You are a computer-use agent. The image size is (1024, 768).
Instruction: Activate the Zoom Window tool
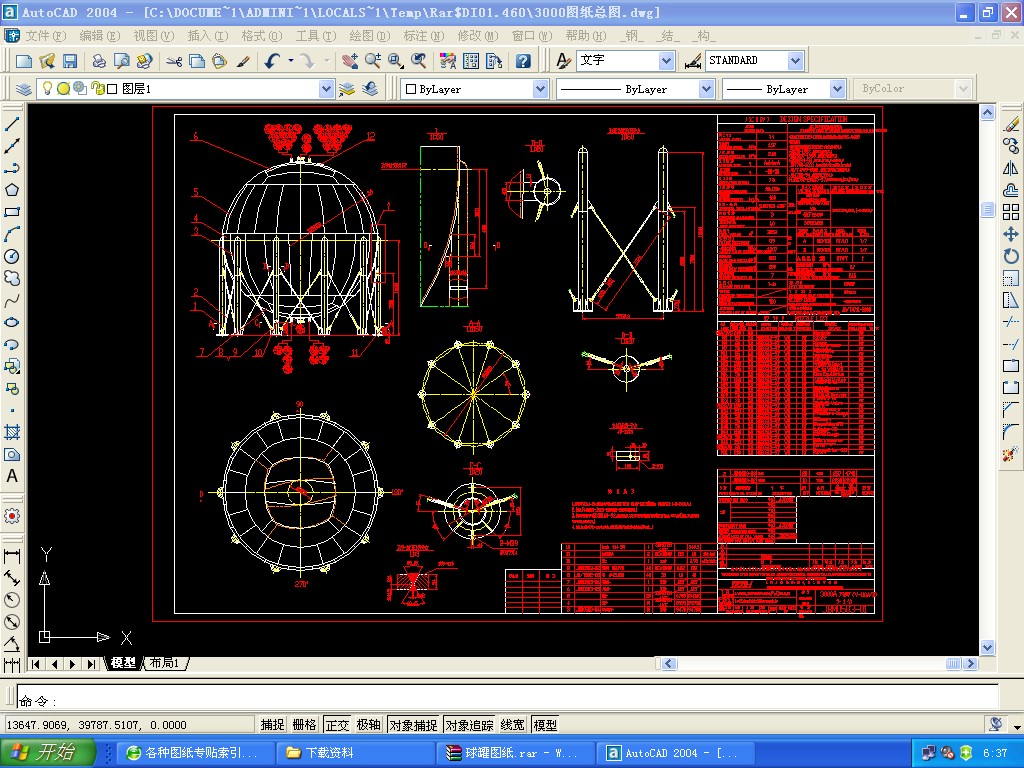pos(396,61)
